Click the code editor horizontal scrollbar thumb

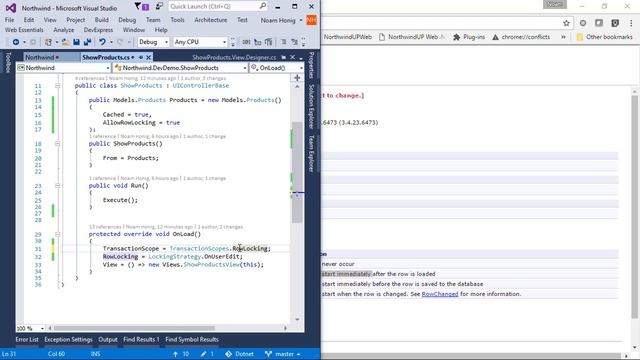pyautogui.click(x=134, y=328)
